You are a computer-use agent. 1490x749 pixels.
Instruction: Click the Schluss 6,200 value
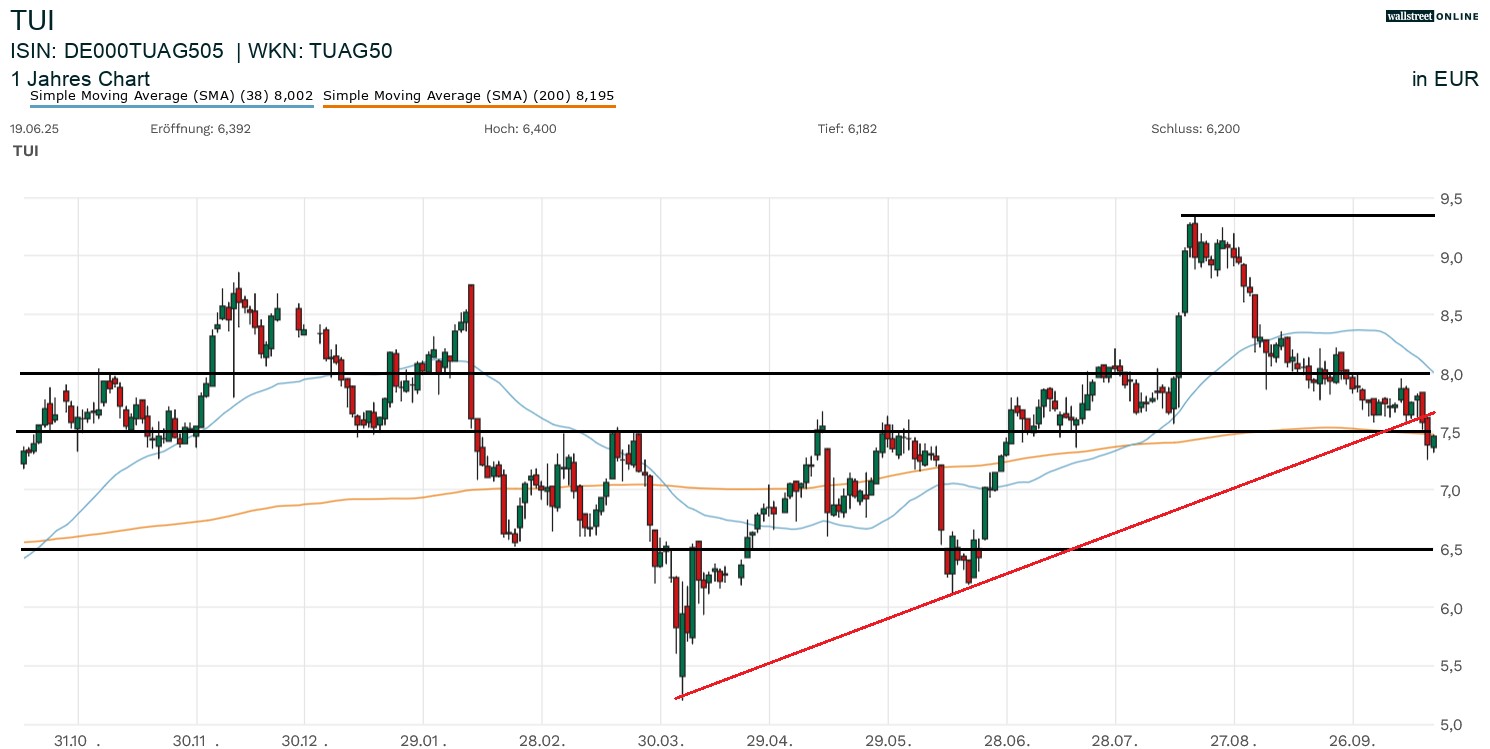click(1195, 129)
